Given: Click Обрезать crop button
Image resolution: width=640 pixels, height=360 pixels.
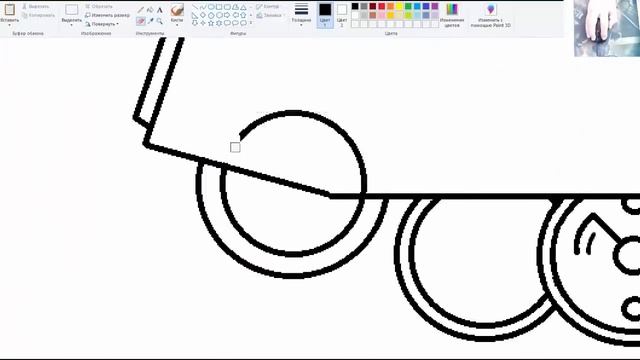Looking at the screenshot, I should (99, 7).
